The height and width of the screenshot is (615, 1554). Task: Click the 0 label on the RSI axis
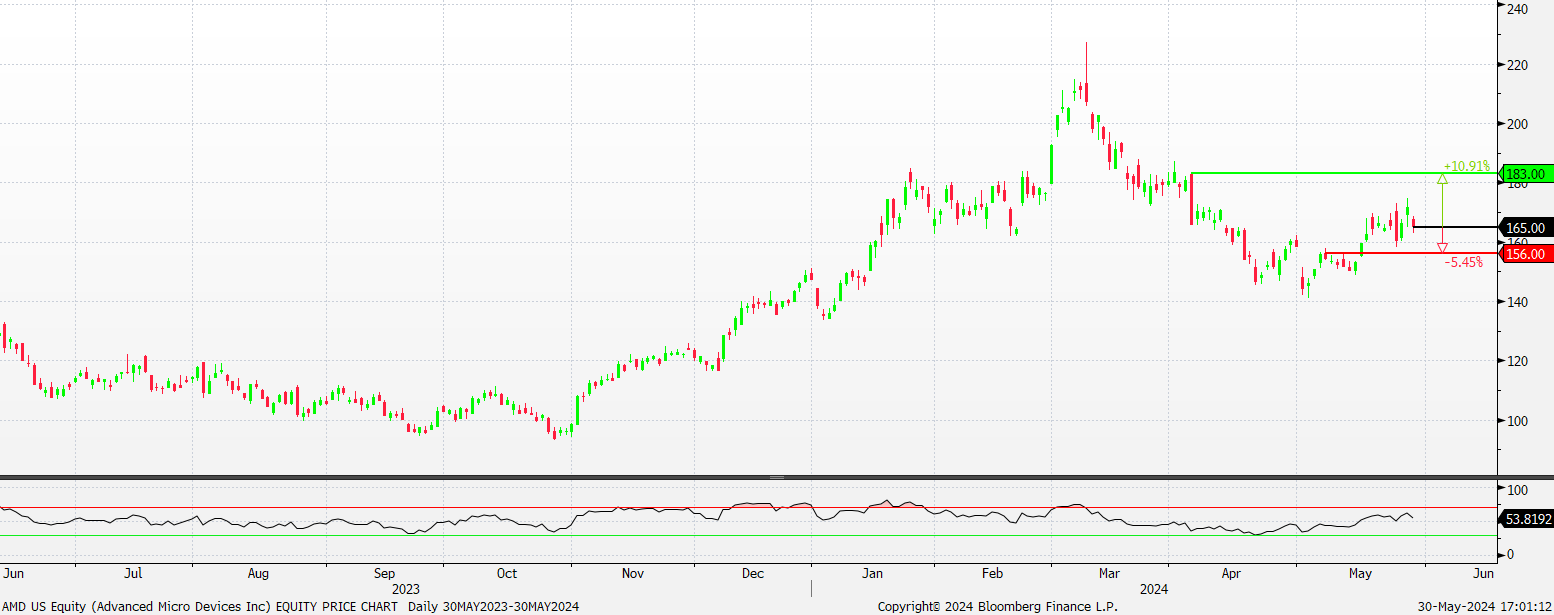click(x=1511, y=554)
